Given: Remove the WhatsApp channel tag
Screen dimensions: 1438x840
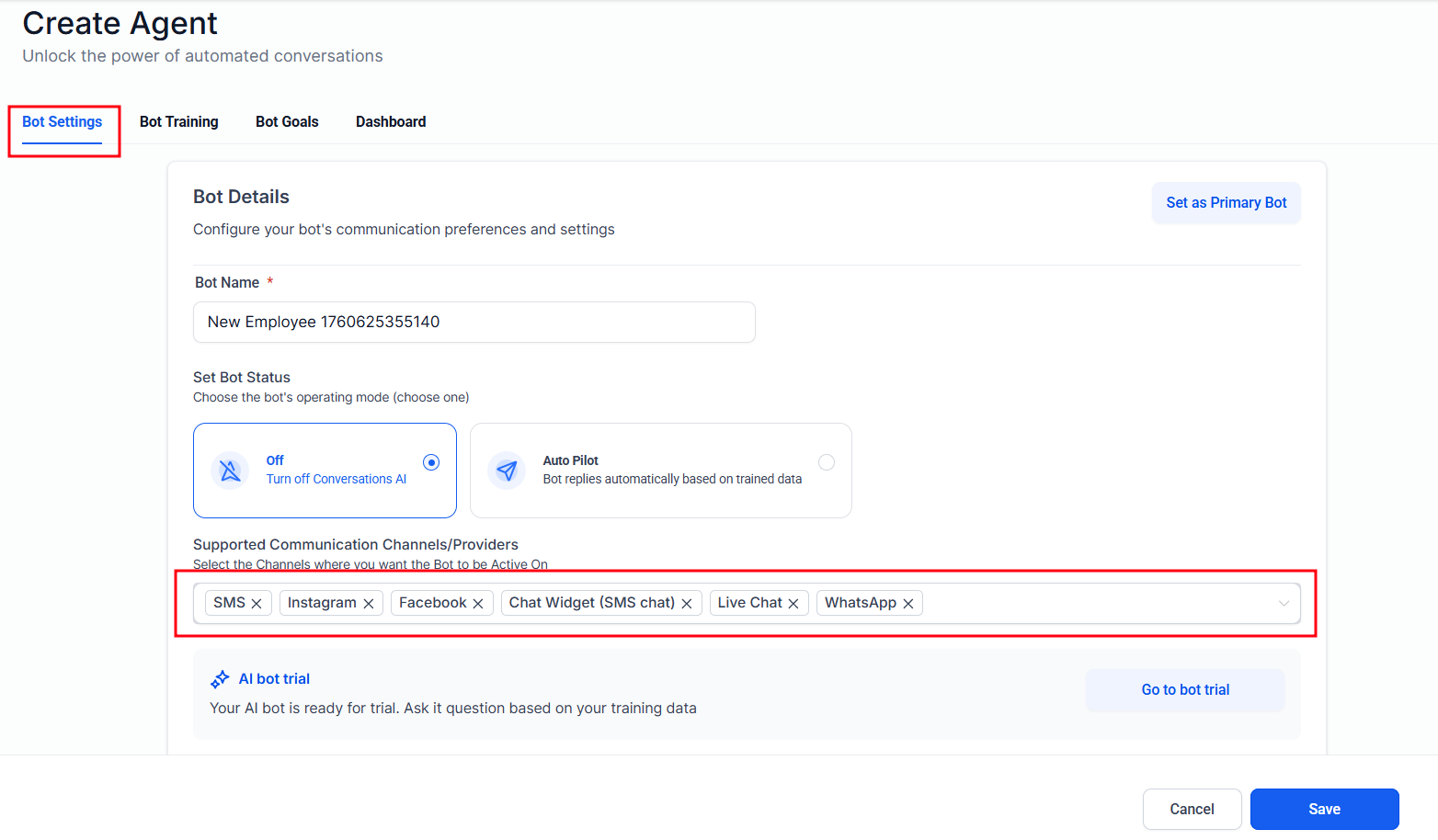Looking at the screenshot, I should click(908, 604).
